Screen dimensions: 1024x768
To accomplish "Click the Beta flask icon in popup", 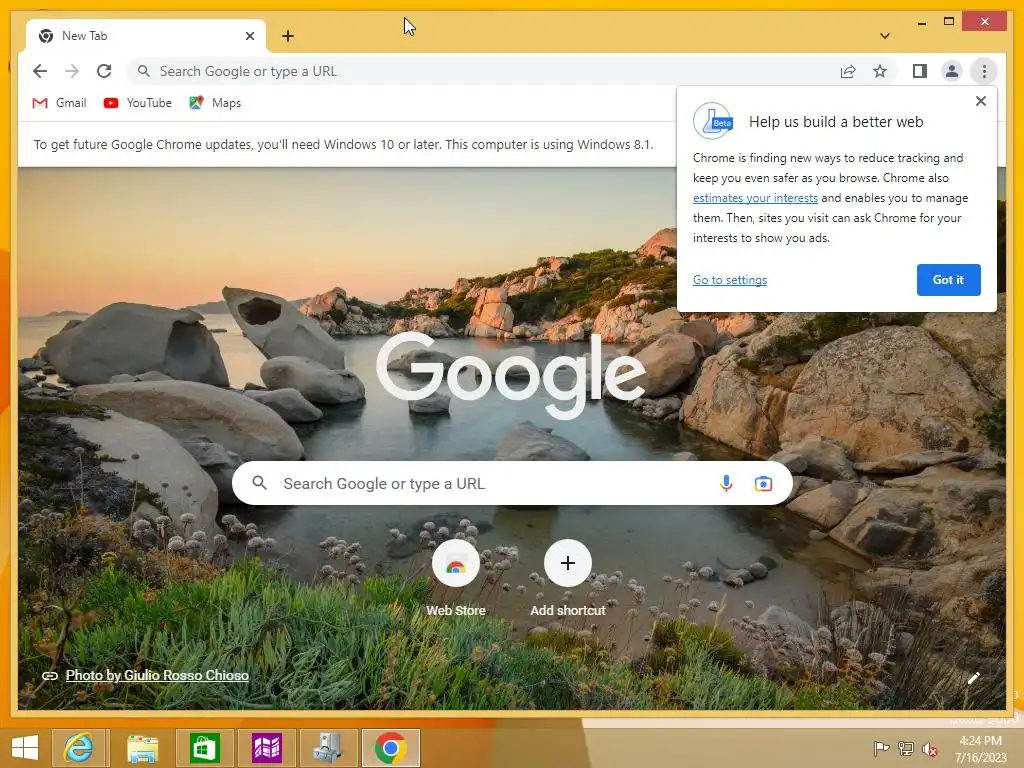I will (x=713, y=121).
